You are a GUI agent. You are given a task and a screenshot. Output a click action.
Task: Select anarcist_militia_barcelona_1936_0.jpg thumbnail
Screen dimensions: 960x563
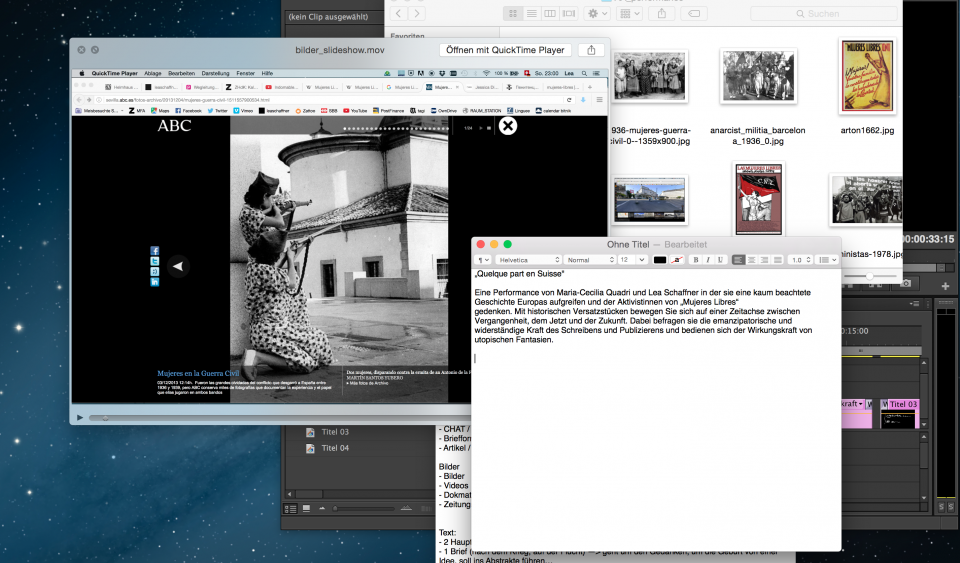coord(758,76)
